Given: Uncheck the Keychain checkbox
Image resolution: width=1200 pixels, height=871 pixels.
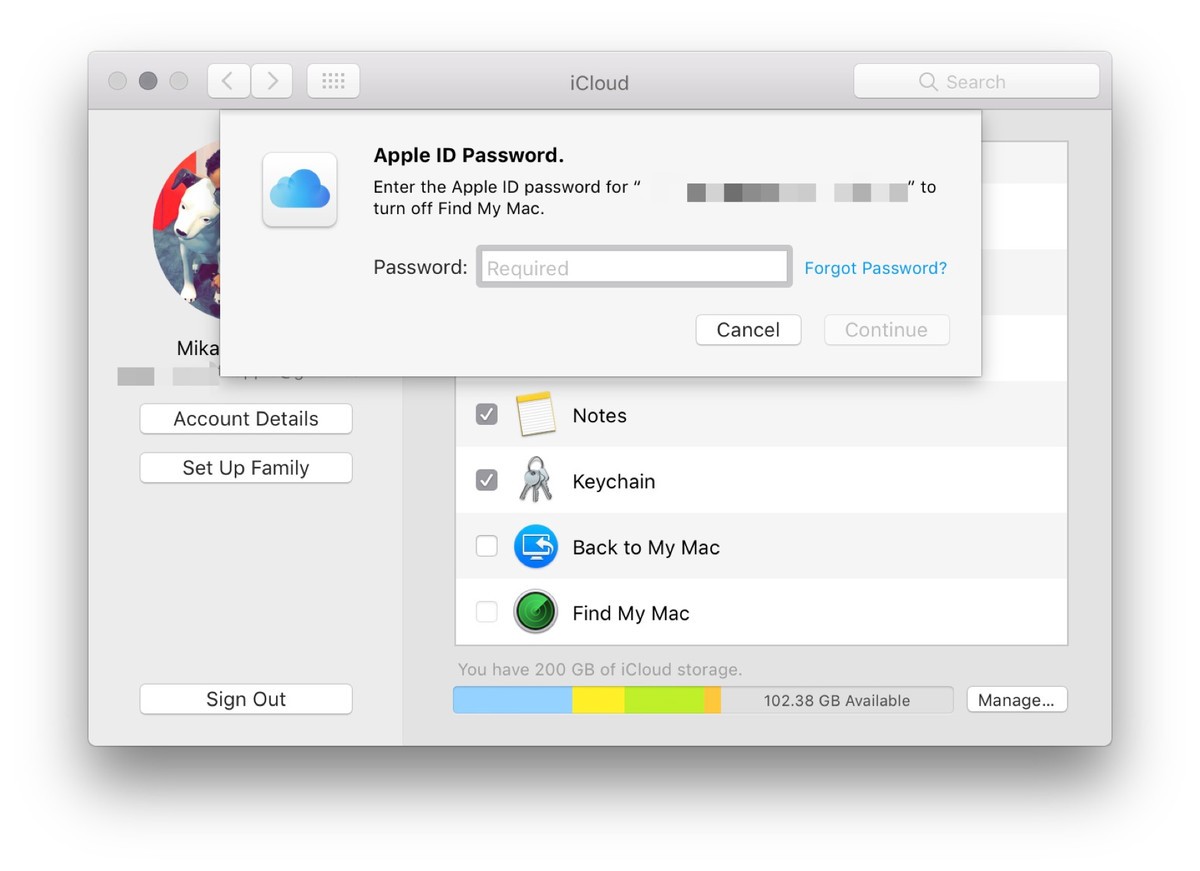Looking at the screenshot, I should pyautogui.click(x=486, y=481).
